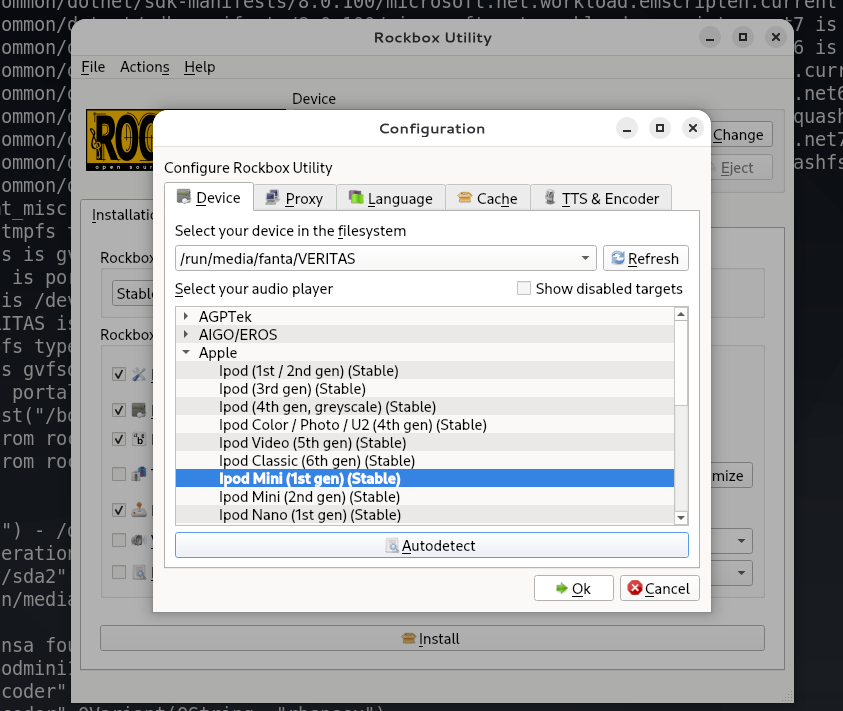The width and height of the screenshot is (843, 711).
Task: Open the Help menu
Action: click(x=199, y=67)
